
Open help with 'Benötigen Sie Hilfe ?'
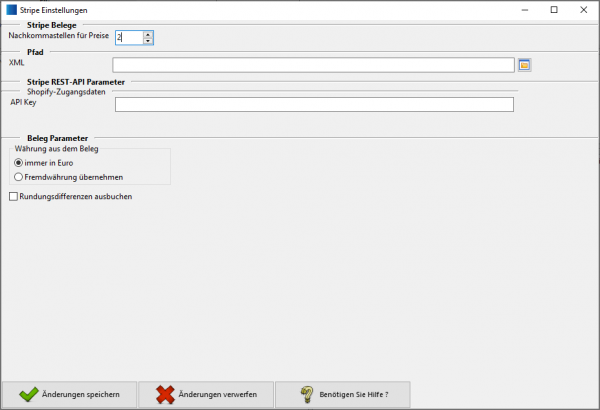[341, 394]
